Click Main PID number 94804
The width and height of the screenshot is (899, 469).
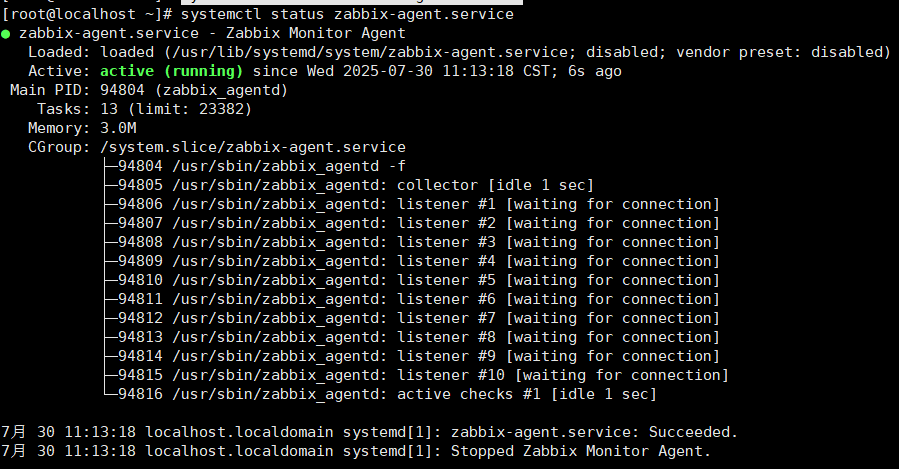[x=123, y=90]
